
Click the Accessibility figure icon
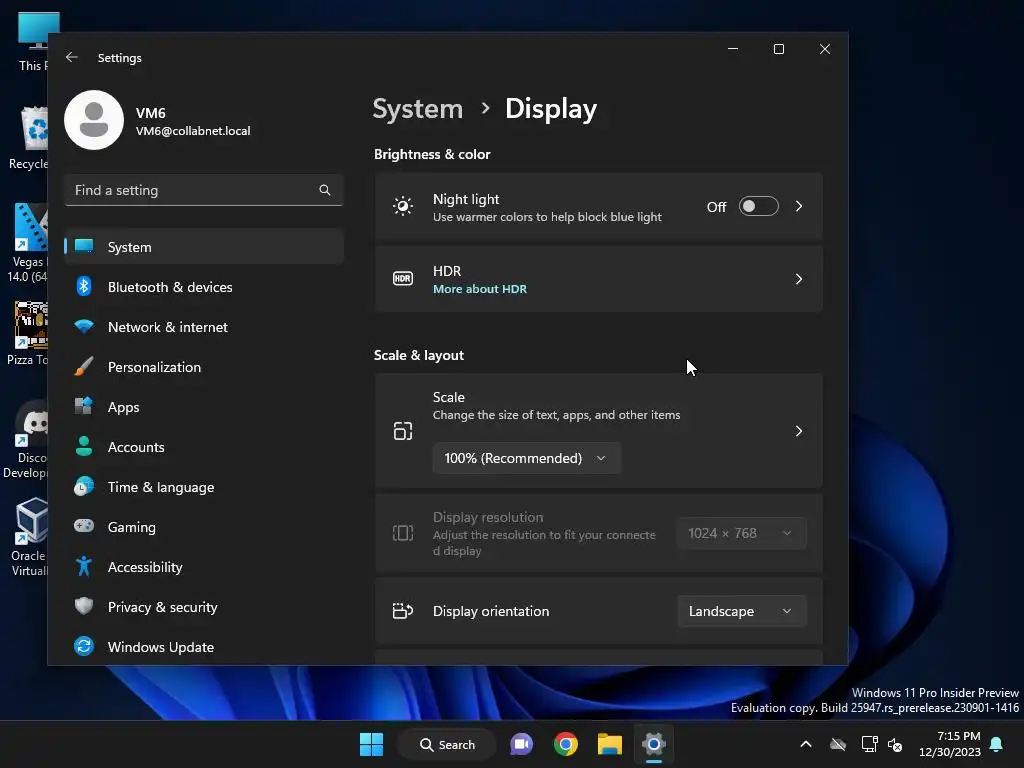pyautogui.click(x=84, y=566)
